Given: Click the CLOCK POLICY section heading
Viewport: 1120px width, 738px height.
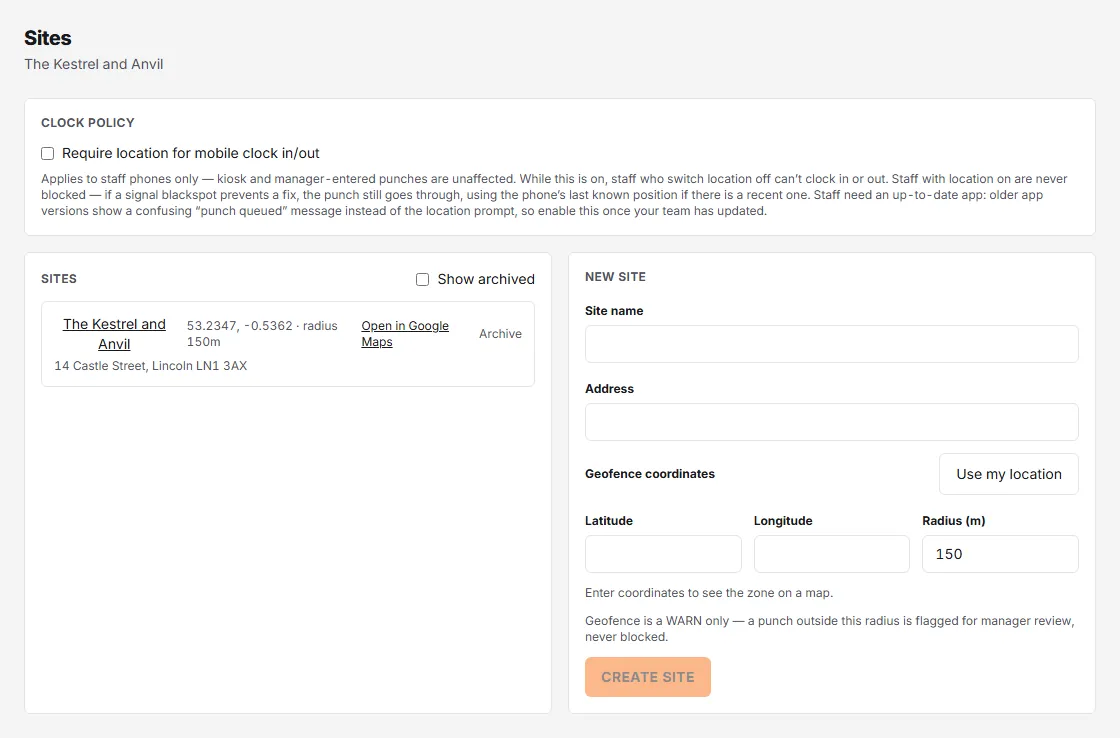Looking at the screenshot, I should 88,123.
